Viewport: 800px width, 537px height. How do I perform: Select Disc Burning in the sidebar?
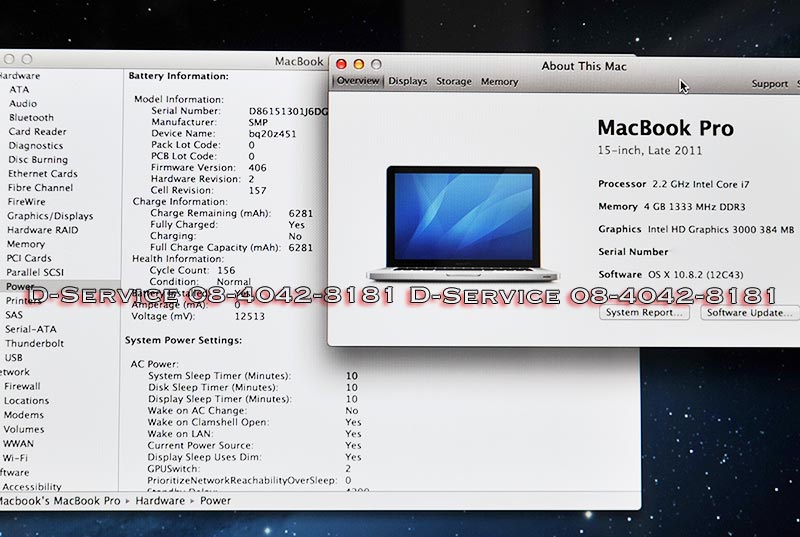point(38,160)
